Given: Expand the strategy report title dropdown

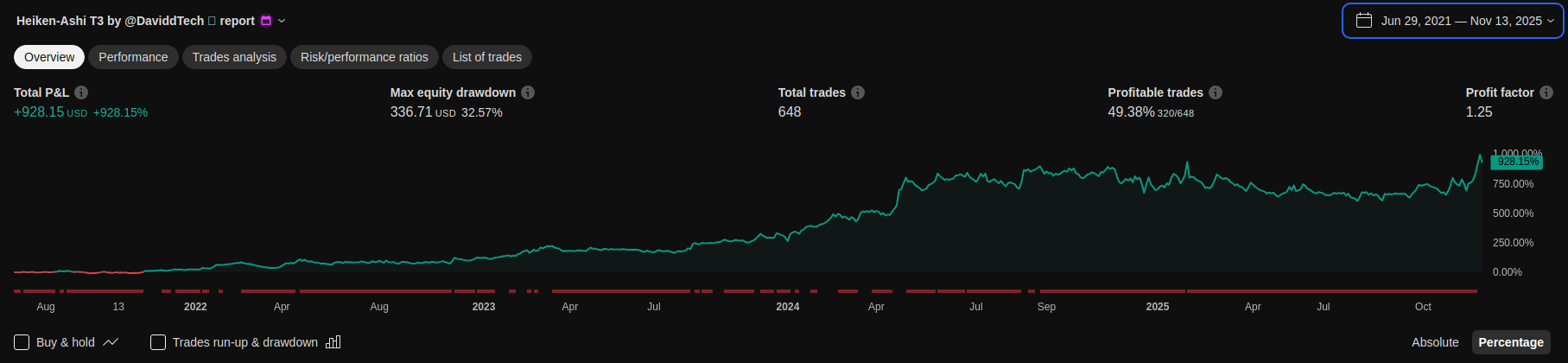Looking at the screenshot, I should pyautogui.click(x=282, y=21).
